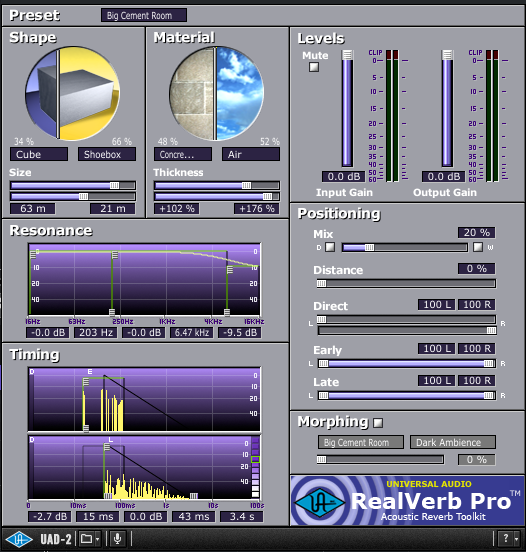Click the Direct right pan slider handle

pos(491,330)
